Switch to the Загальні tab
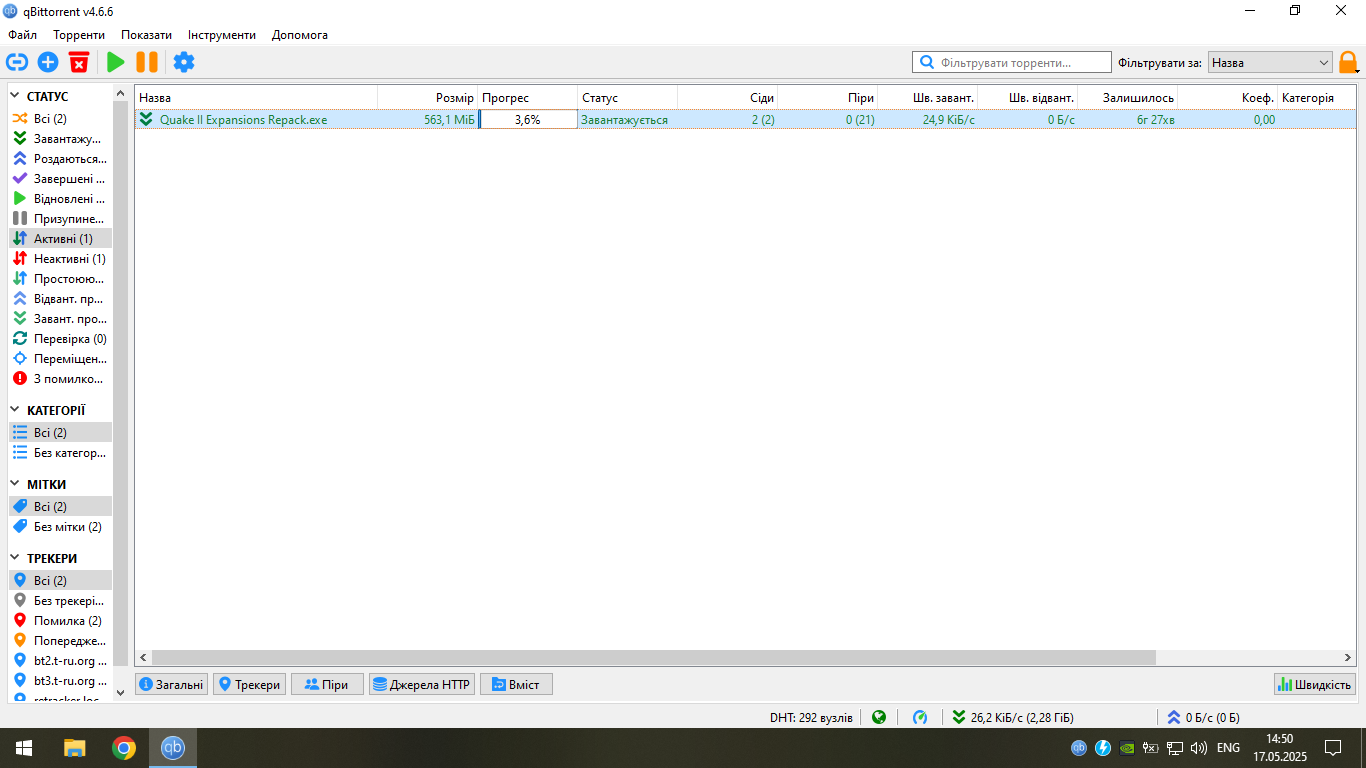 pyautogui.click(x=171, y=685)
